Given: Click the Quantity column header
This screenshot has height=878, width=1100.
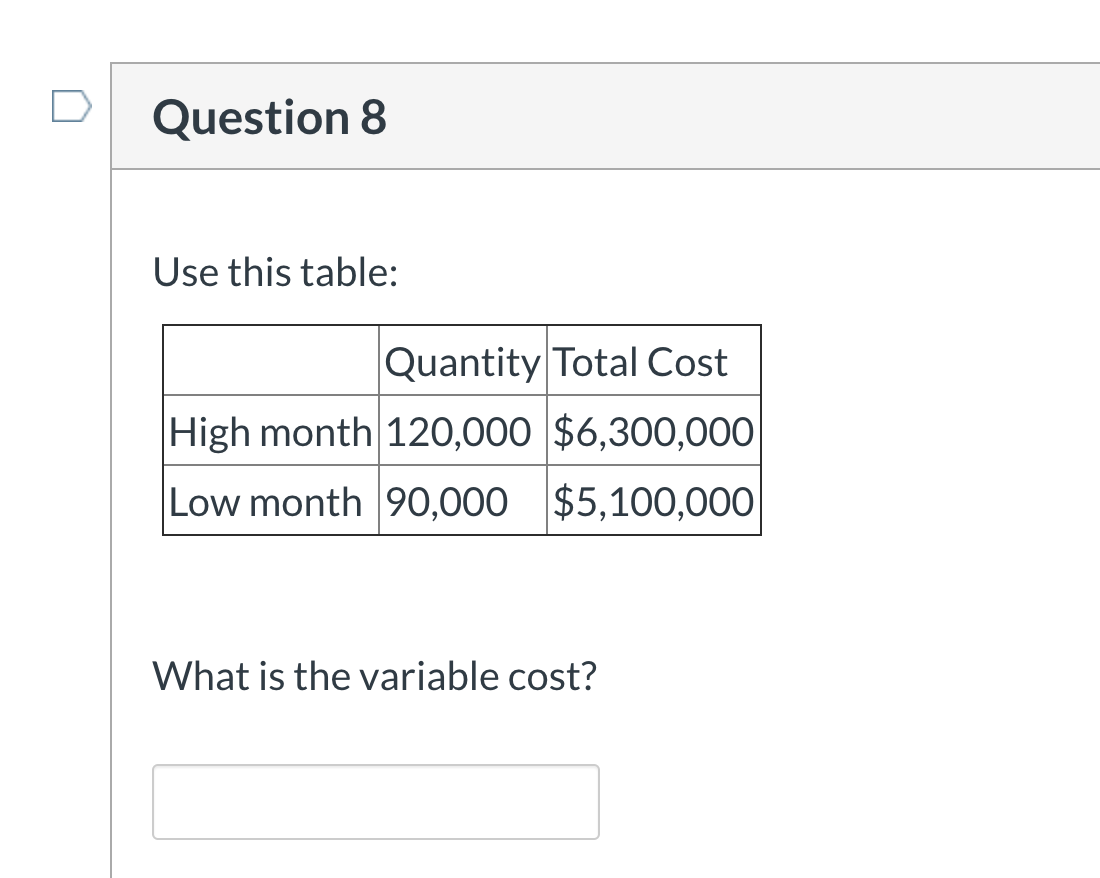Looking at the screenshot, I should pos(462,361).
